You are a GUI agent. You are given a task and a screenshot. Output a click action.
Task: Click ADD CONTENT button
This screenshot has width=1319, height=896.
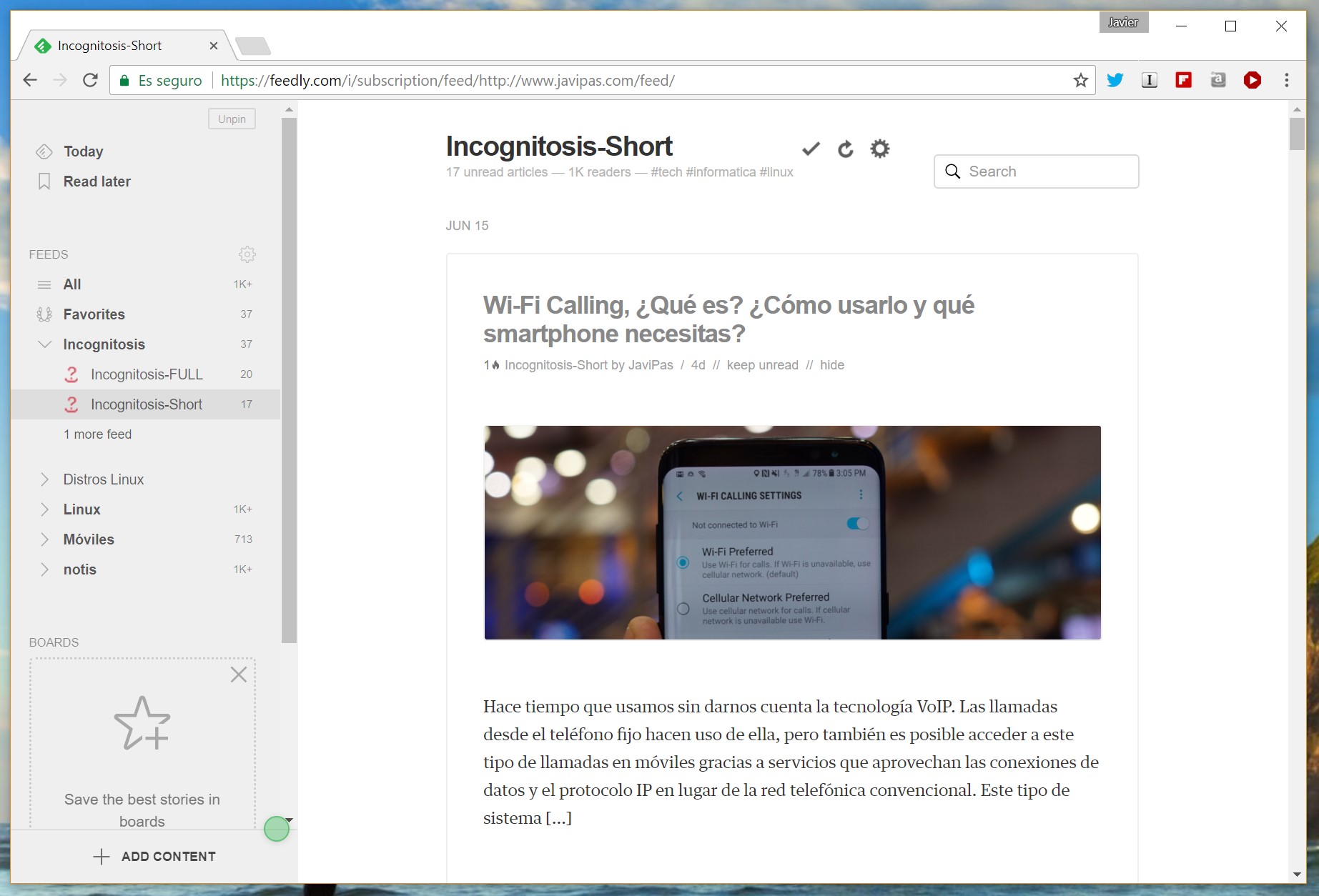click(x=154, y=856)
